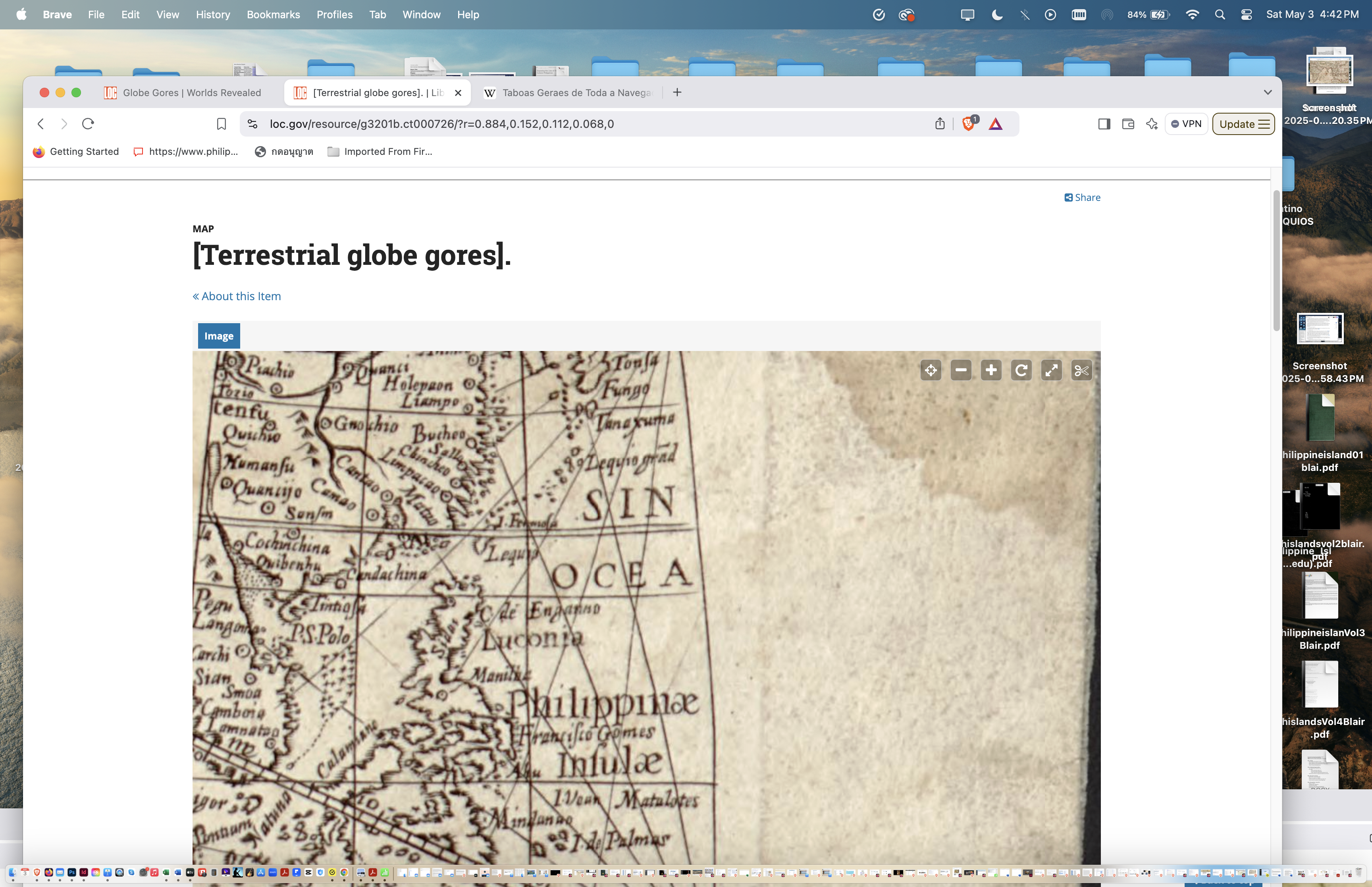The height and width of the screenshot is (887, 1372).
Task: Open the Getting Started bookmark
Action: pos(76,152)
